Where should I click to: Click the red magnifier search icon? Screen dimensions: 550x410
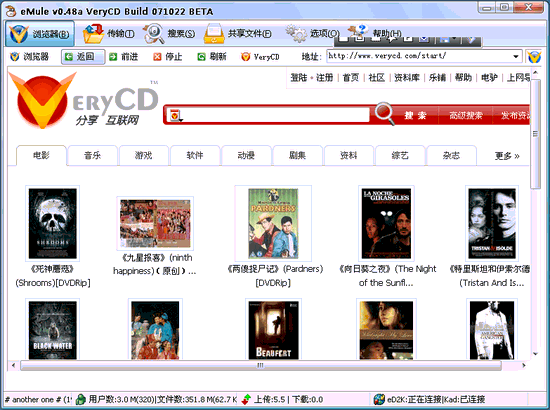[384, 113]
